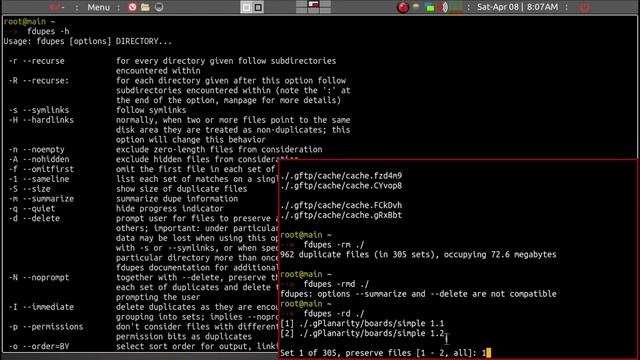640x360 pixels.
Task: Click the '-I --immediate' option text
Action: [41, 307]
